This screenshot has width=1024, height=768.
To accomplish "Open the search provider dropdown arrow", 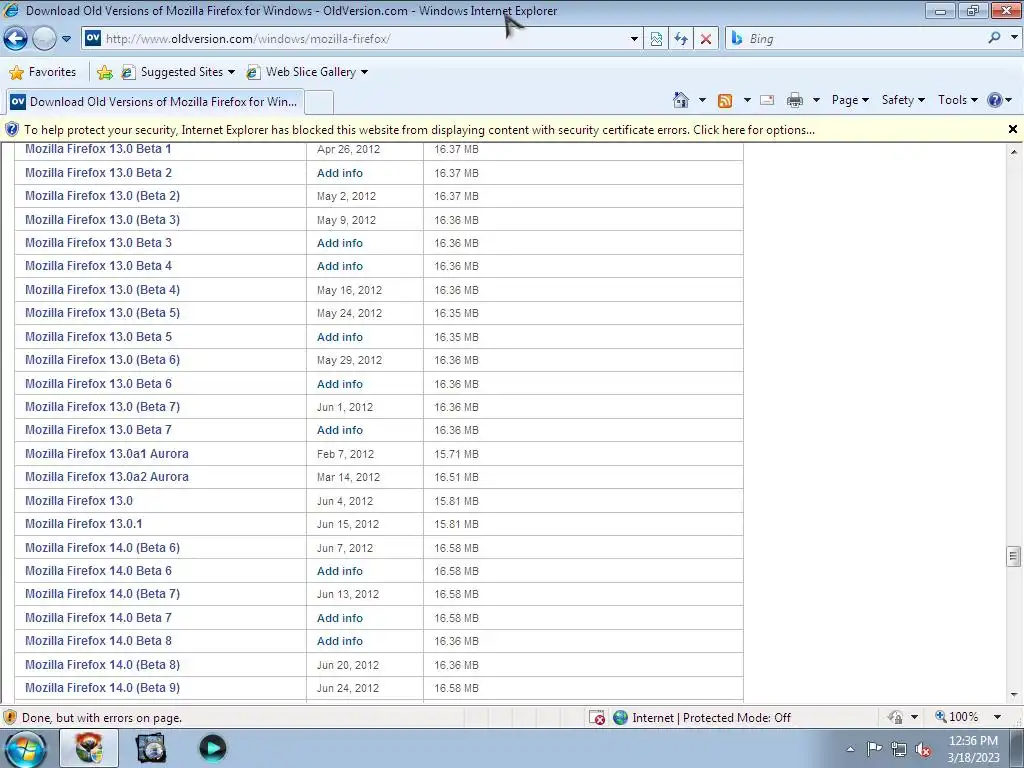I will point(1014,38).
